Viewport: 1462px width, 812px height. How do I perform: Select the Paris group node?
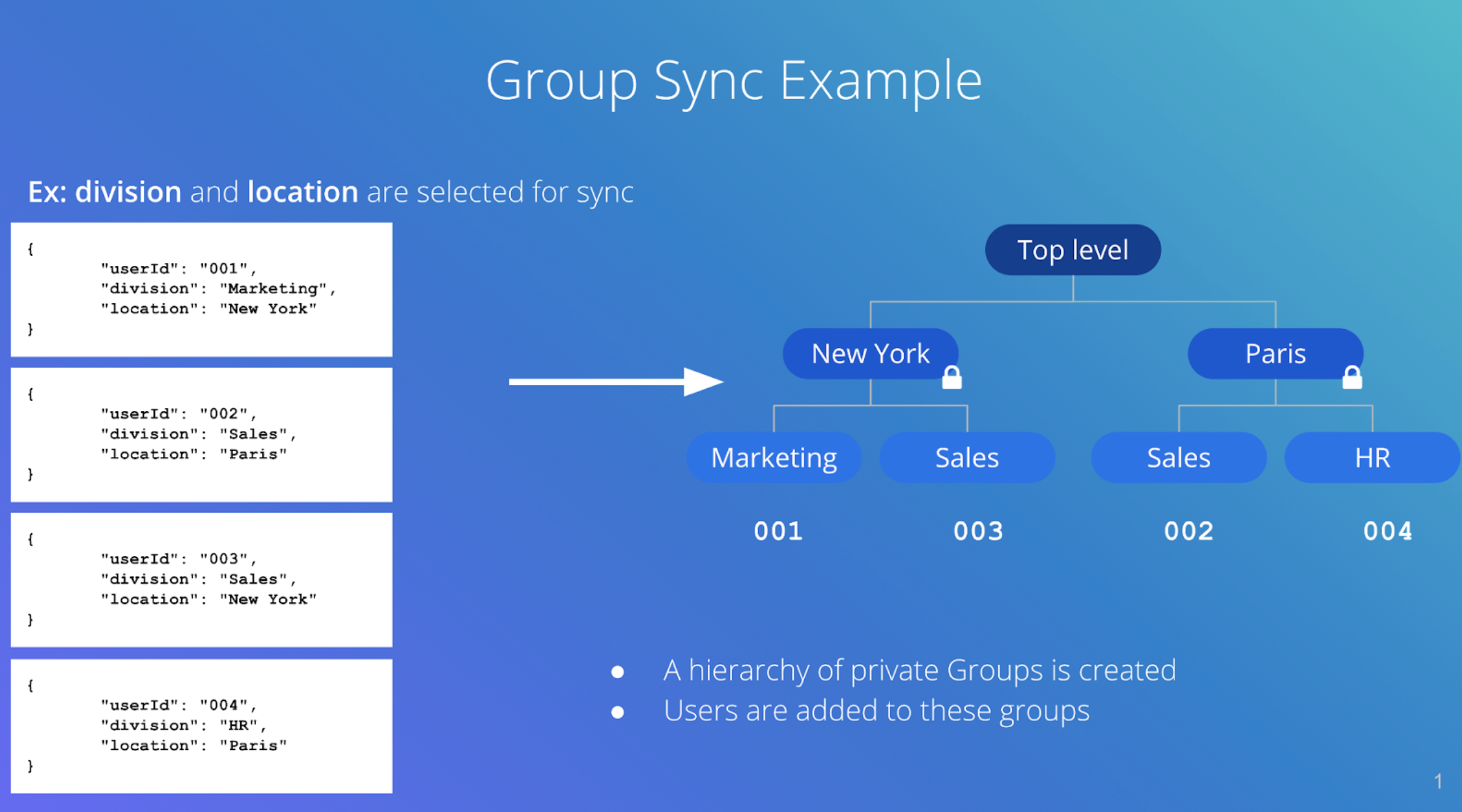pyautogui.click(x=1275, y=353)
